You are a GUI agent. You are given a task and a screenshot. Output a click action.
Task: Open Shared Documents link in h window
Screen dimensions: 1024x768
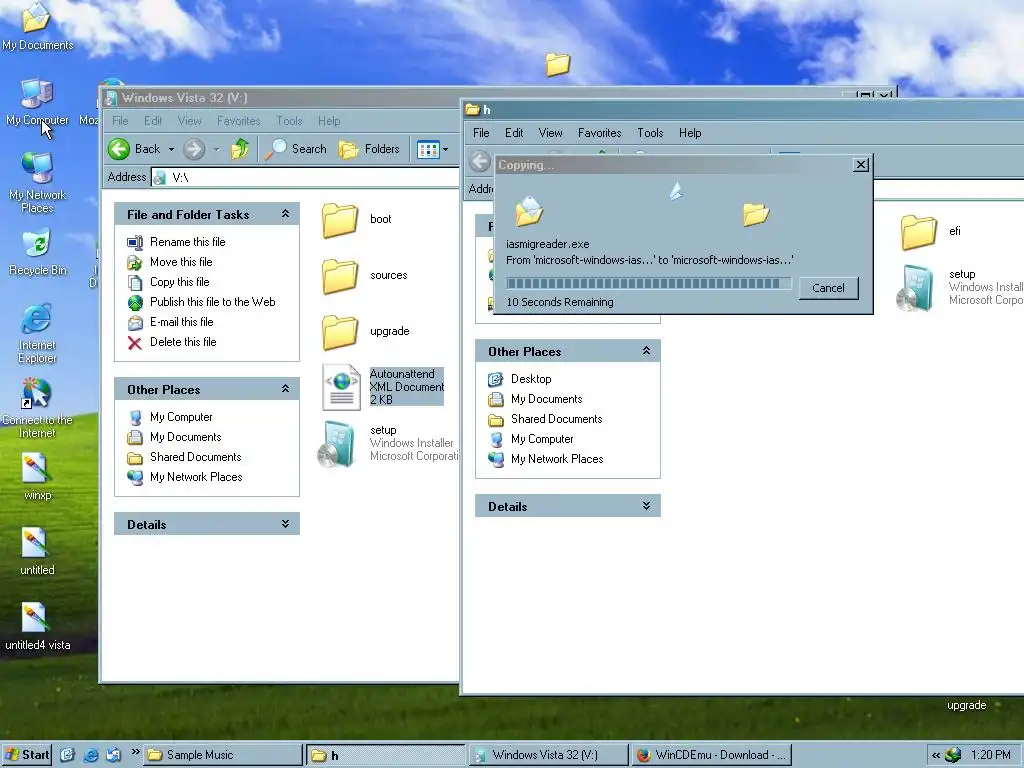556,419
